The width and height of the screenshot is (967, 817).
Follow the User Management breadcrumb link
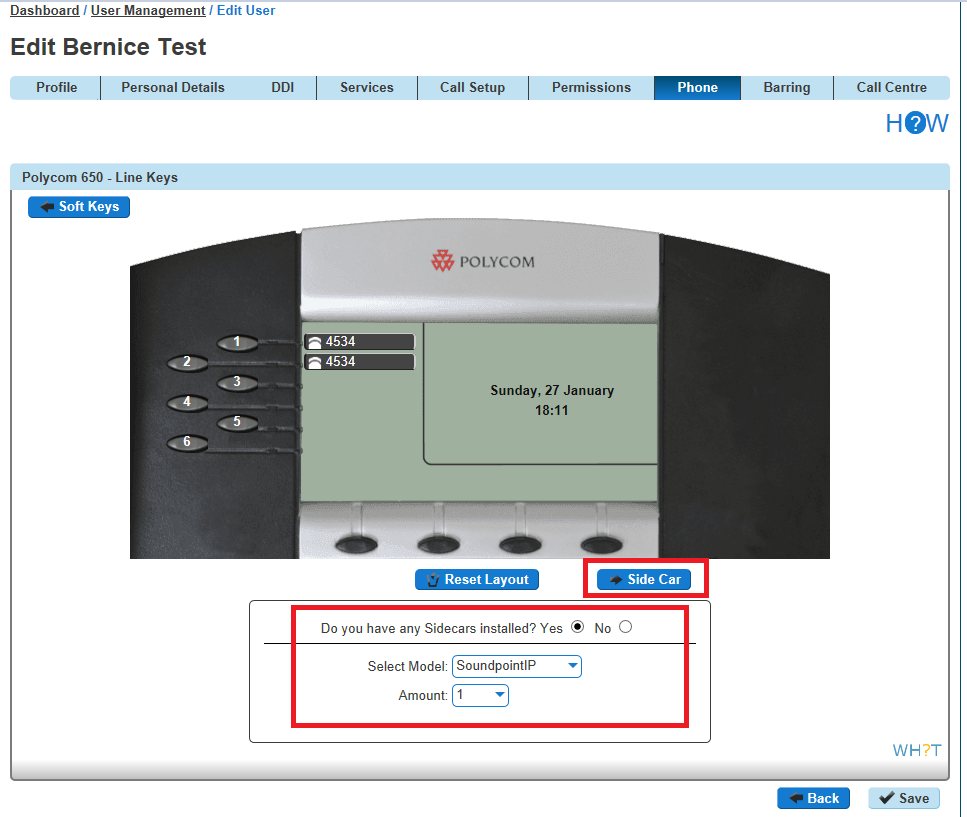[148, 10]
